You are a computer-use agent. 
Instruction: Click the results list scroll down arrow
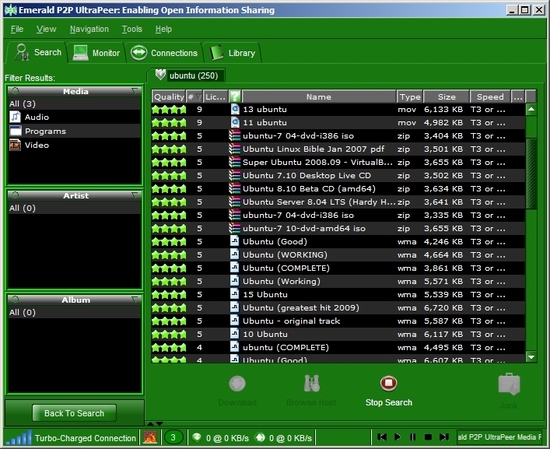click(x=531, y=357)
